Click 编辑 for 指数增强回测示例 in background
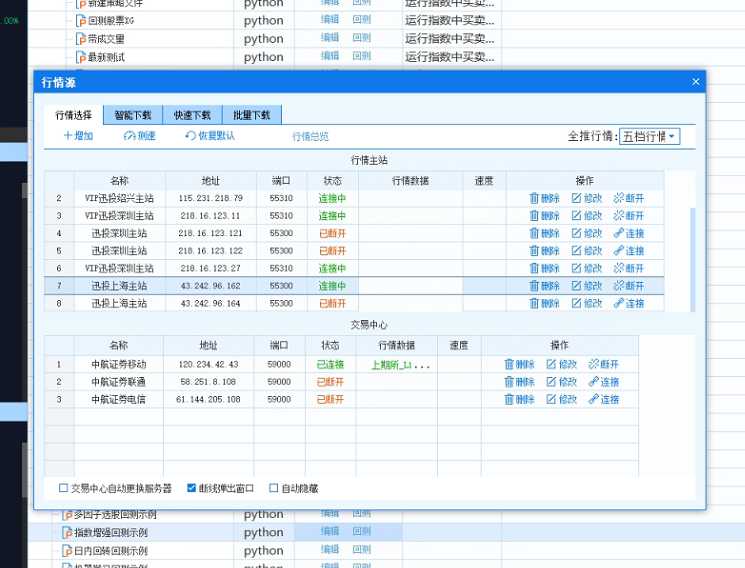The width and height of the screenshot is (745, 568). [x=330, y=531]
